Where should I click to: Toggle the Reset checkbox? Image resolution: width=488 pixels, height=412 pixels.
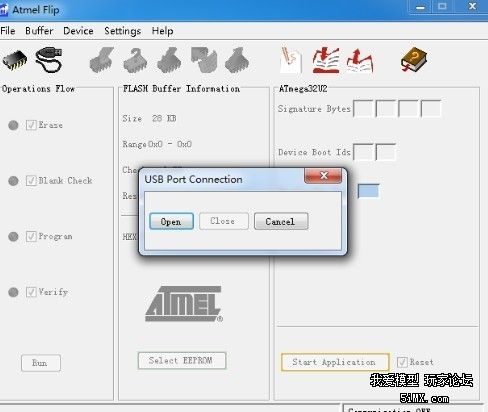click(x=402, y=362)
